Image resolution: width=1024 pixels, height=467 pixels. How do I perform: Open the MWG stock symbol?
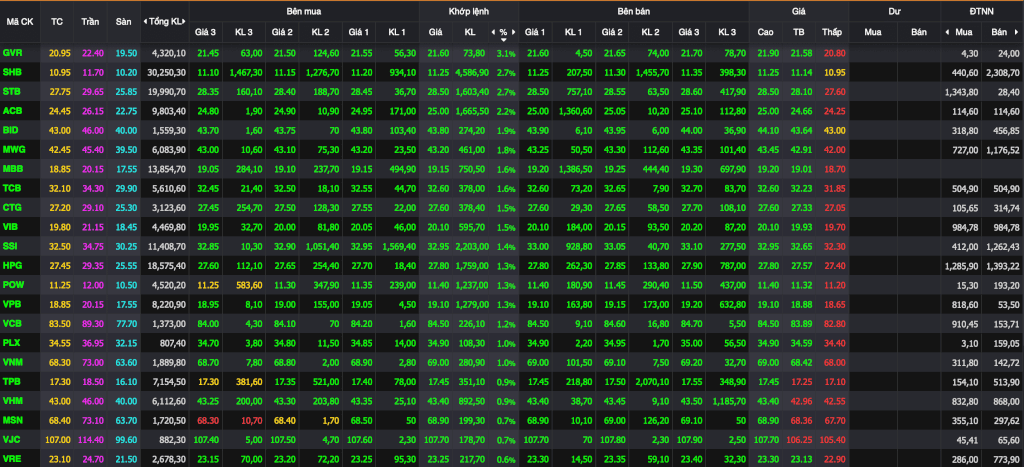tap(13, 150)
